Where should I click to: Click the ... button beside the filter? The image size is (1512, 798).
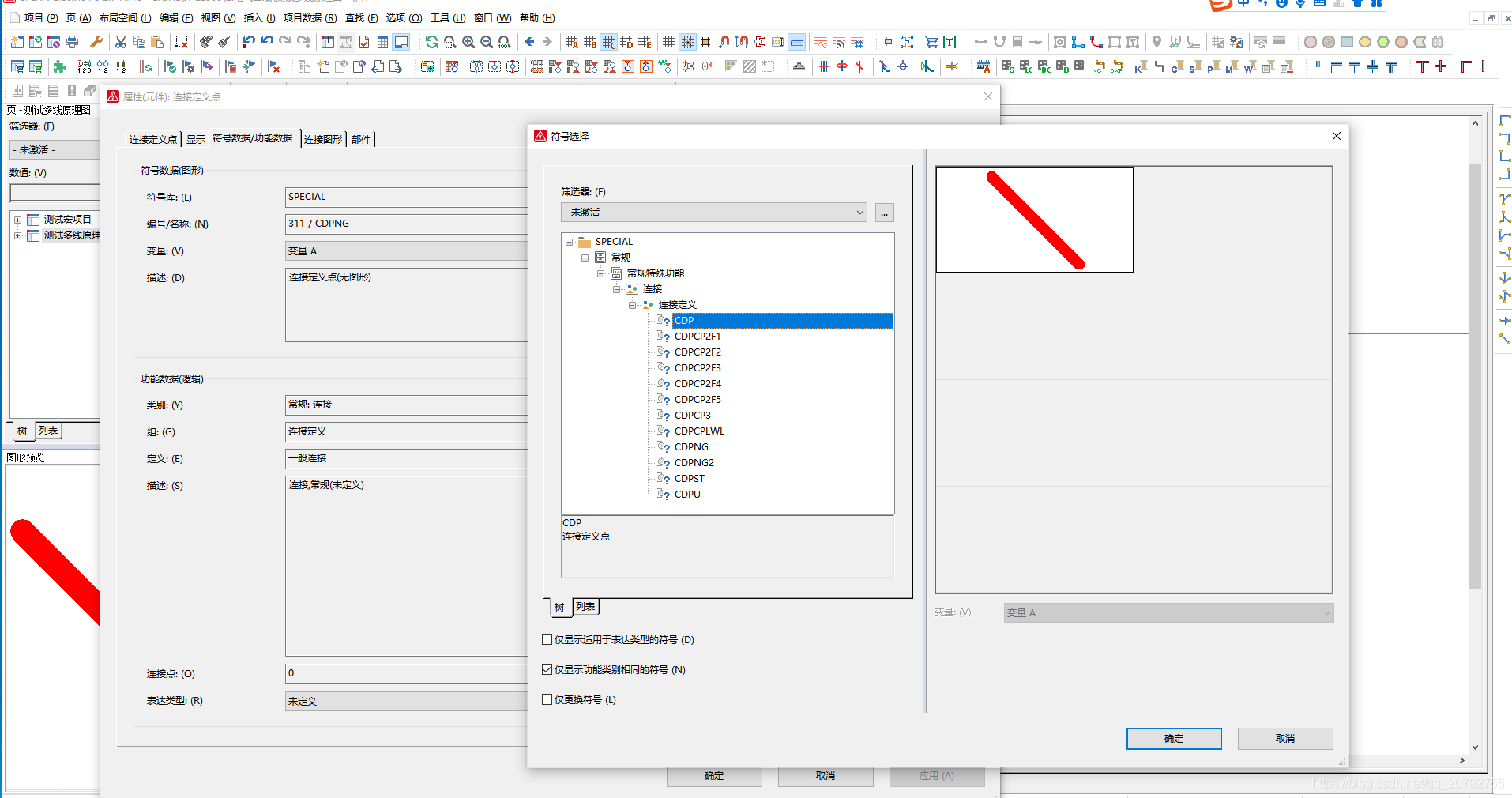[x=885, y=213]
